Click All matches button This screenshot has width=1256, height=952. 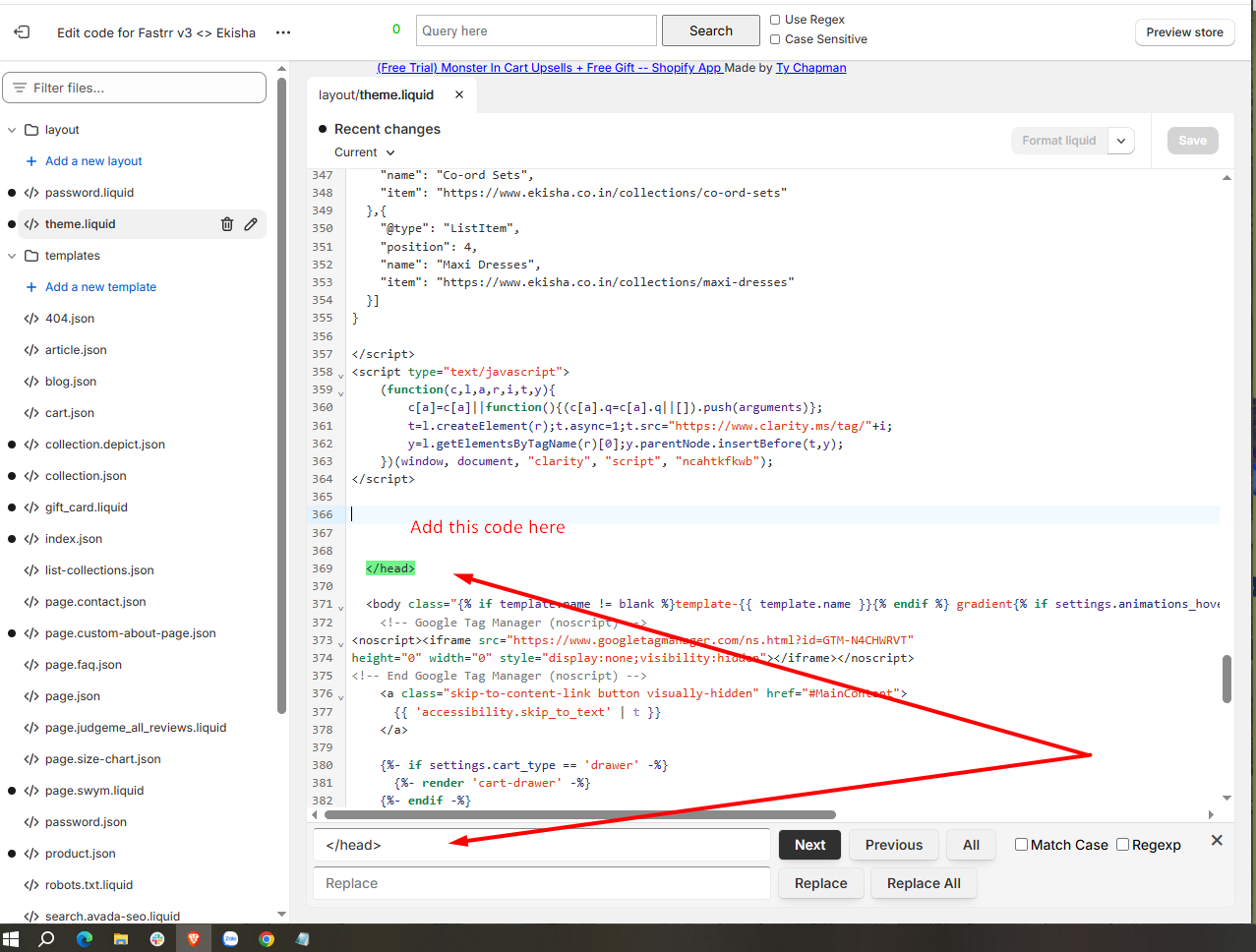click(x=971, y=845)
